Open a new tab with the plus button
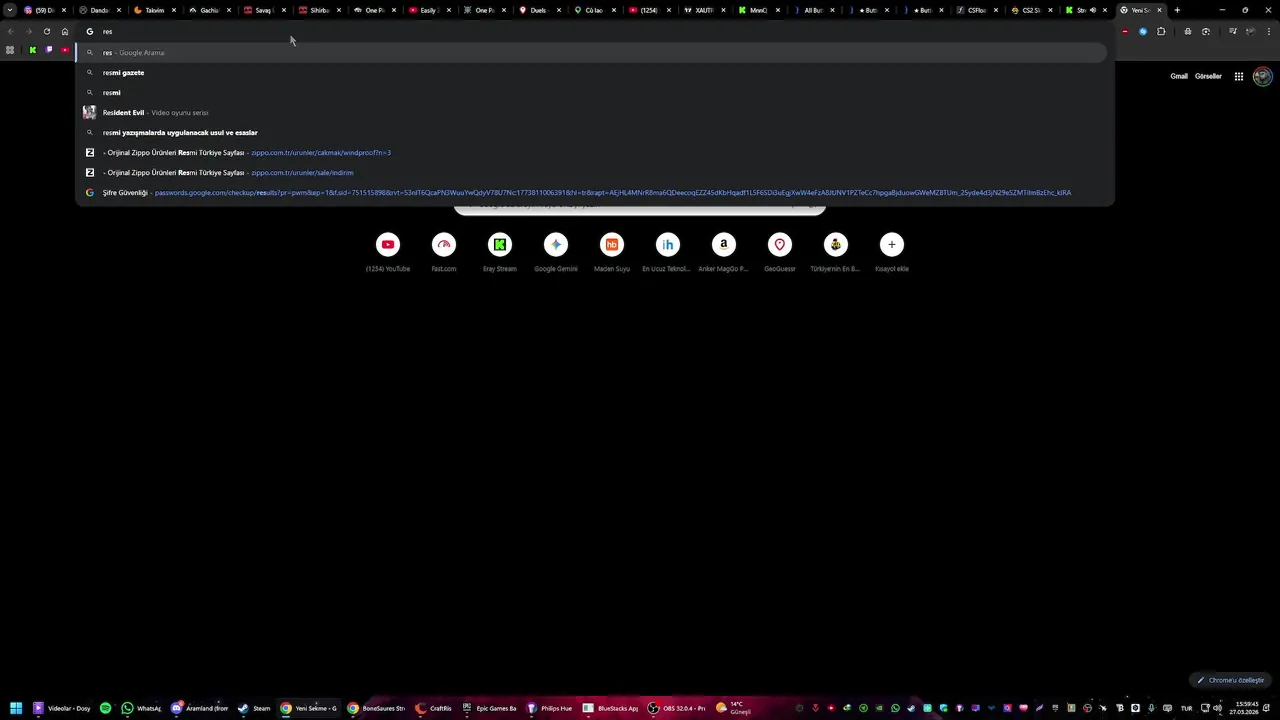This screenshot has height=720, width=1280. 1177,10
